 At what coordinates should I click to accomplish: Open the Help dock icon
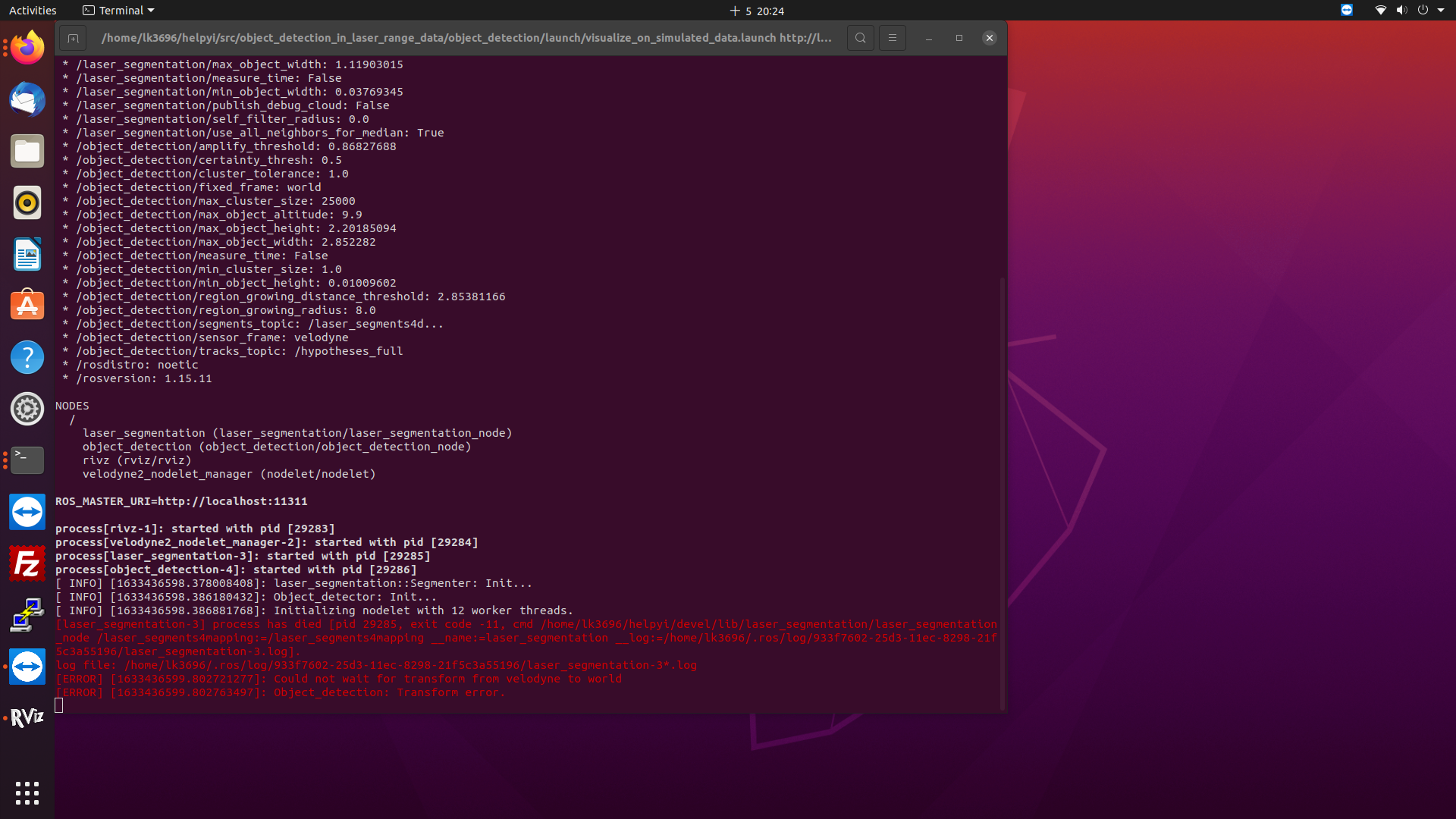click(x=27, y=357)
